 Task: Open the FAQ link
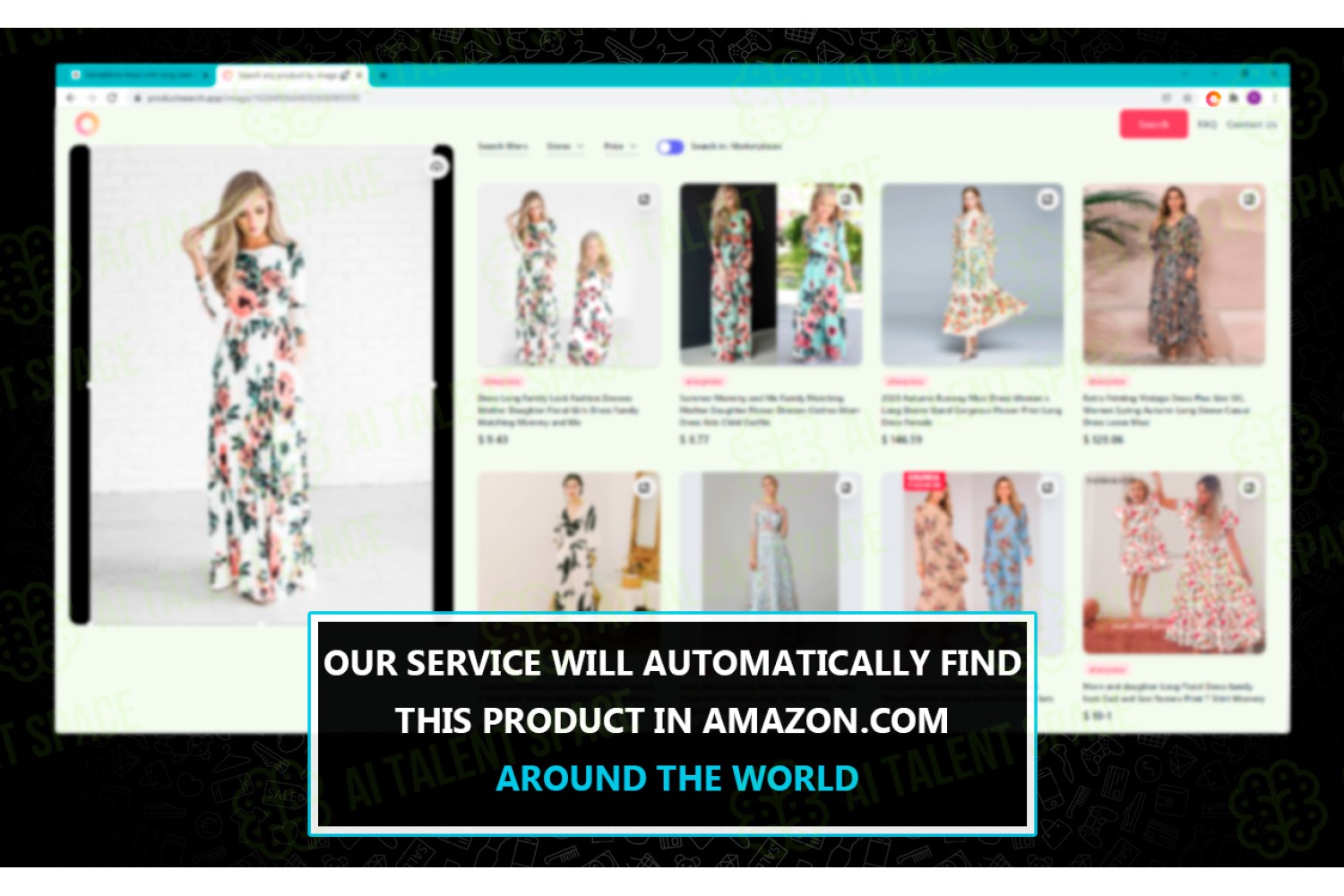[1207, 125]
